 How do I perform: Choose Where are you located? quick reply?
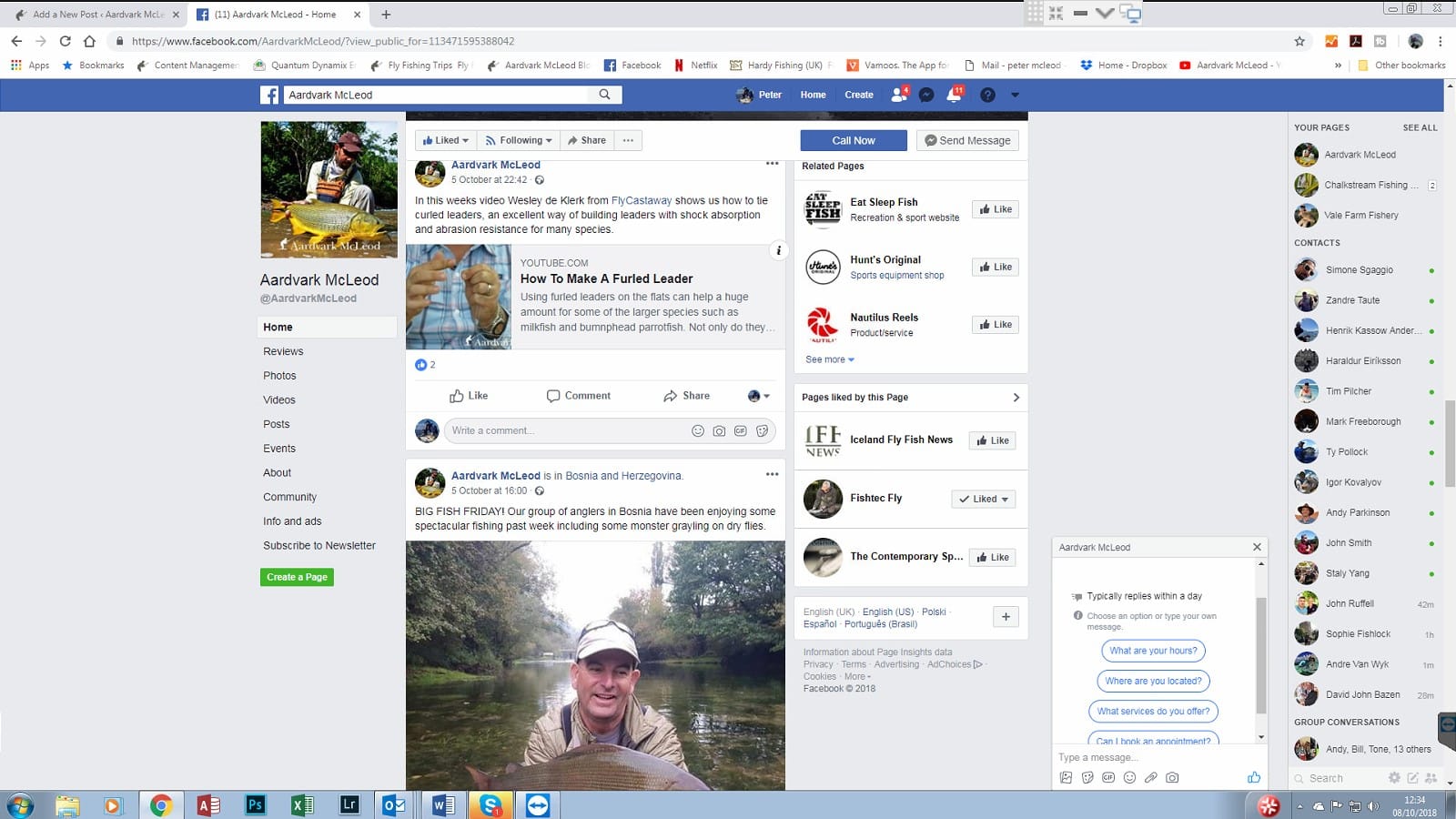click(1153, 681)
